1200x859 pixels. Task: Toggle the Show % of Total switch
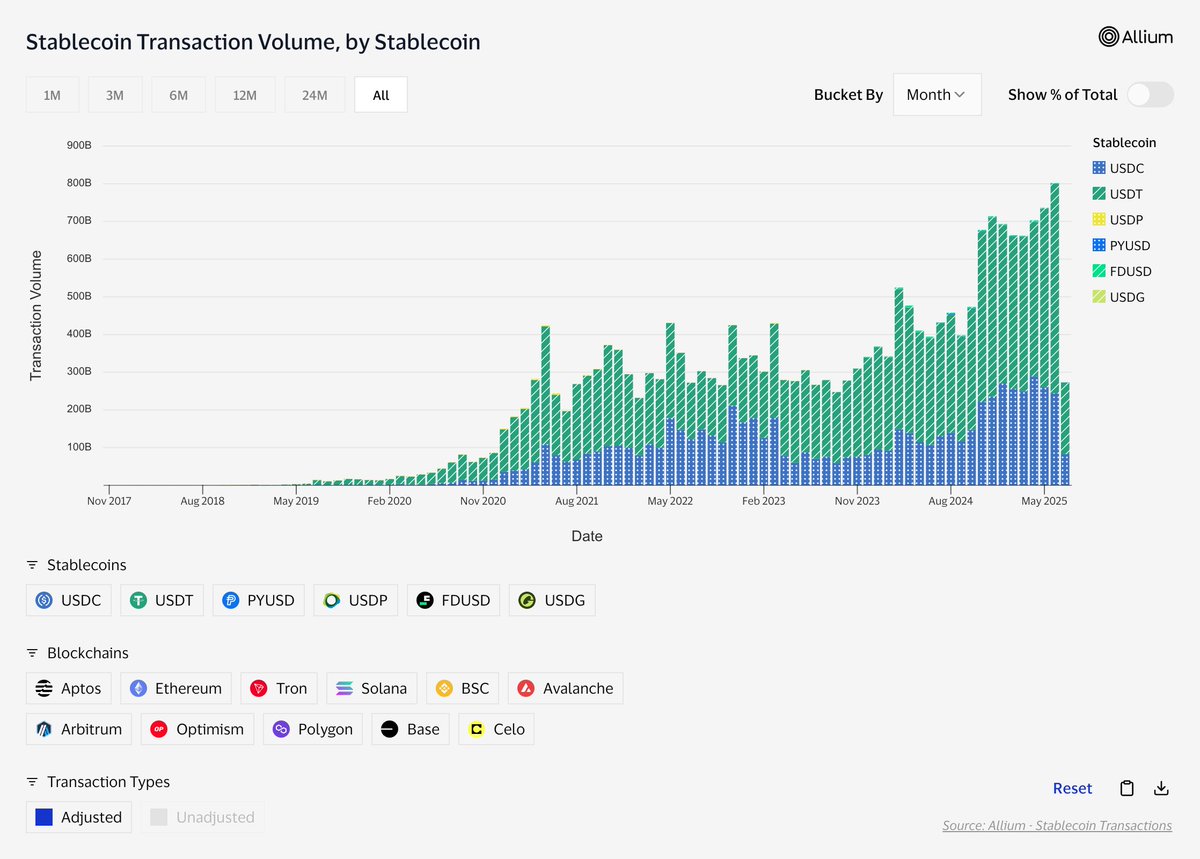[x=1150, y=94]
